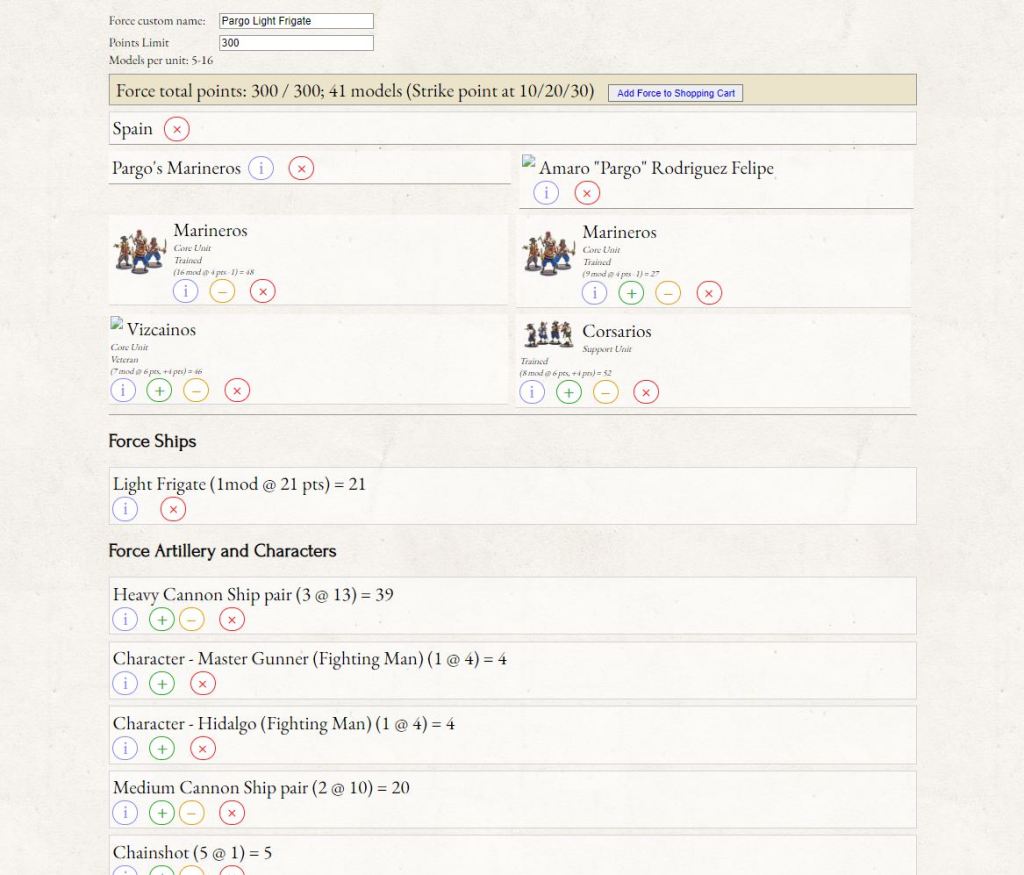Remove Spain from the force
This screenshot has width=1024, height=875.
point(177,128)
